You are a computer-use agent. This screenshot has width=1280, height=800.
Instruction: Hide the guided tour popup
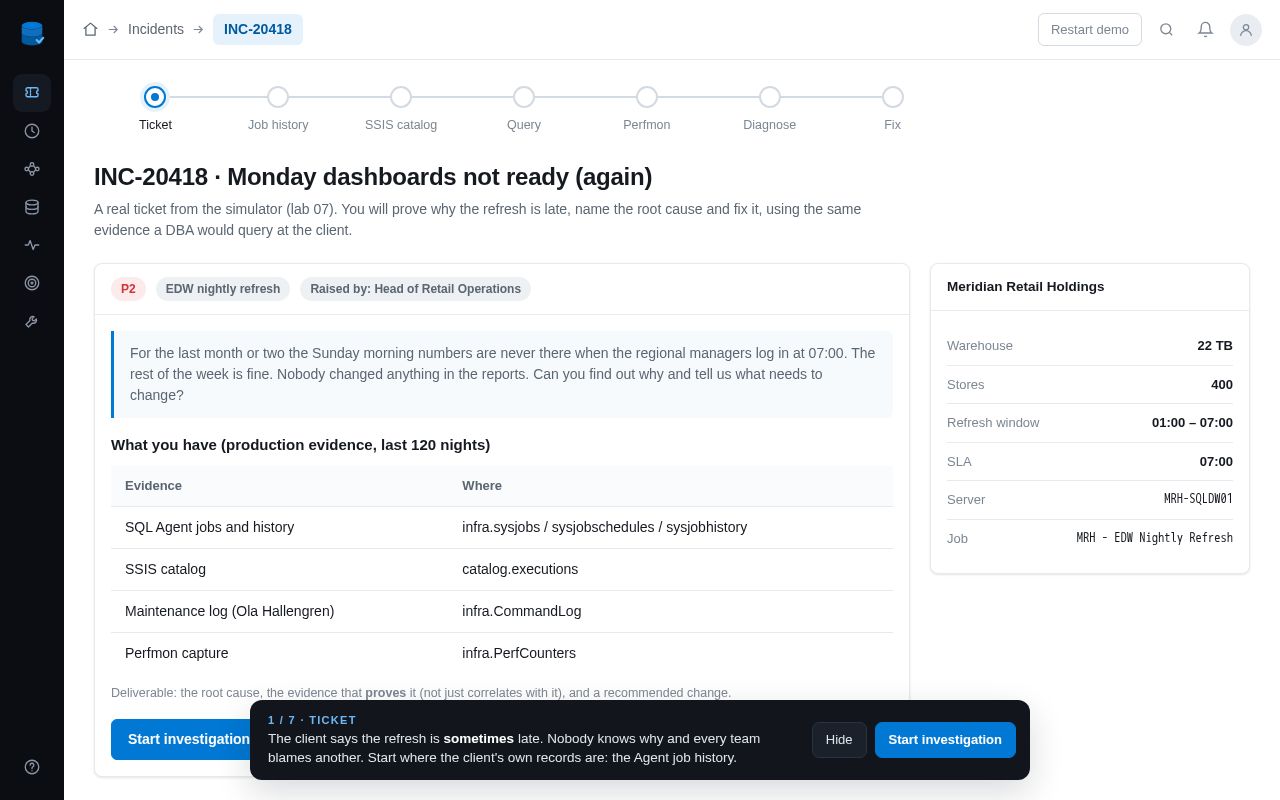(839, 740)
